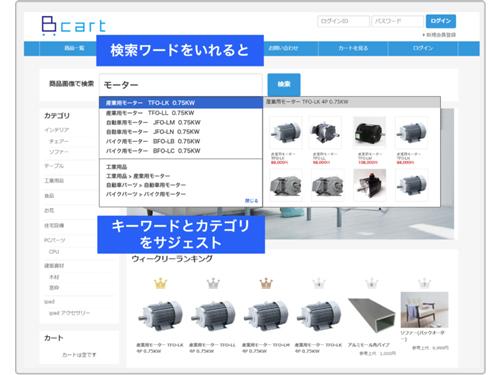This screenshot has width=500, height=375.
Task: Select ログイン in the blue navigation bar
Action: [423, 48]
